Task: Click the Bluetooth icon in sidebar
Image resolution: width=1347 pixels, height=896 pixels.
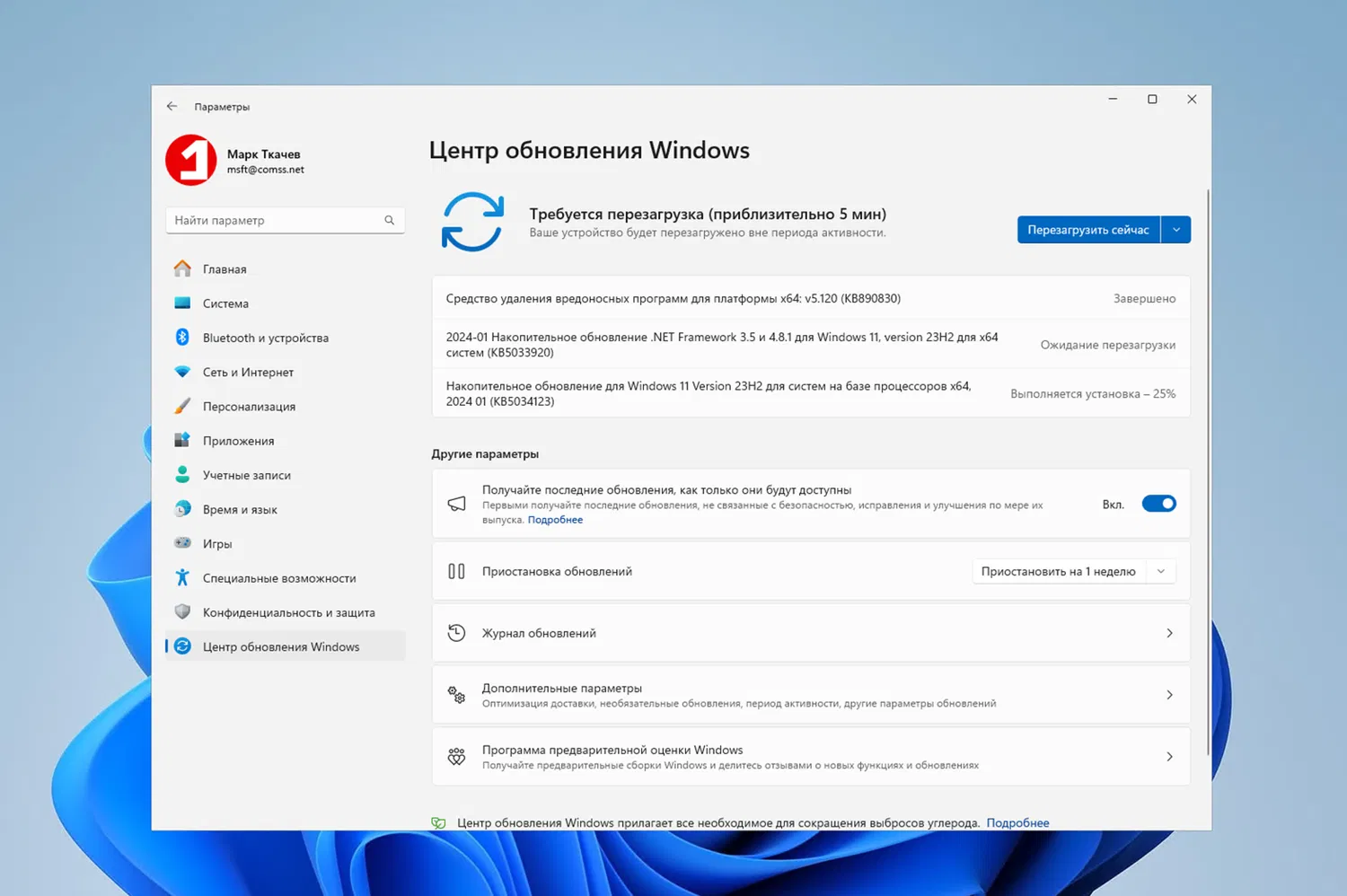Action: pos(182,338)
